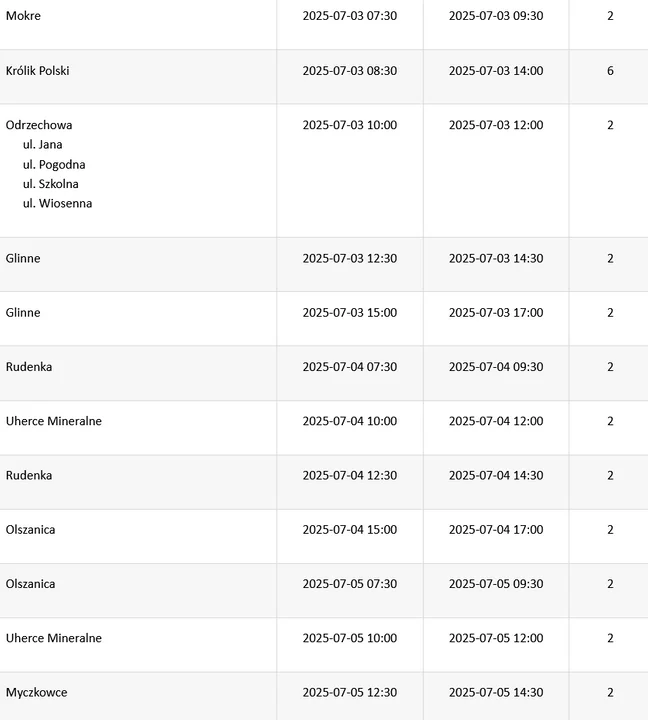Click Rudenka start 2025-07-04 07:30
This screenshot has height=720, width=648.
[x=349, y=367]
